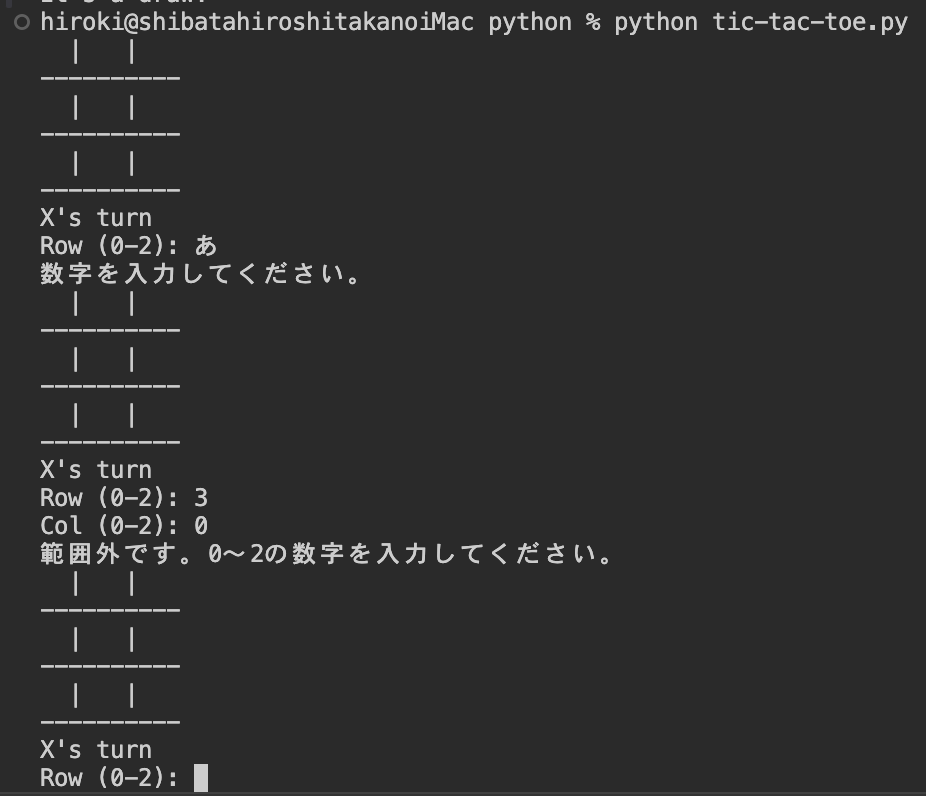
Task: Click the 'X's turn' line above 'Row (0-2): あ'
Action: 96,217
